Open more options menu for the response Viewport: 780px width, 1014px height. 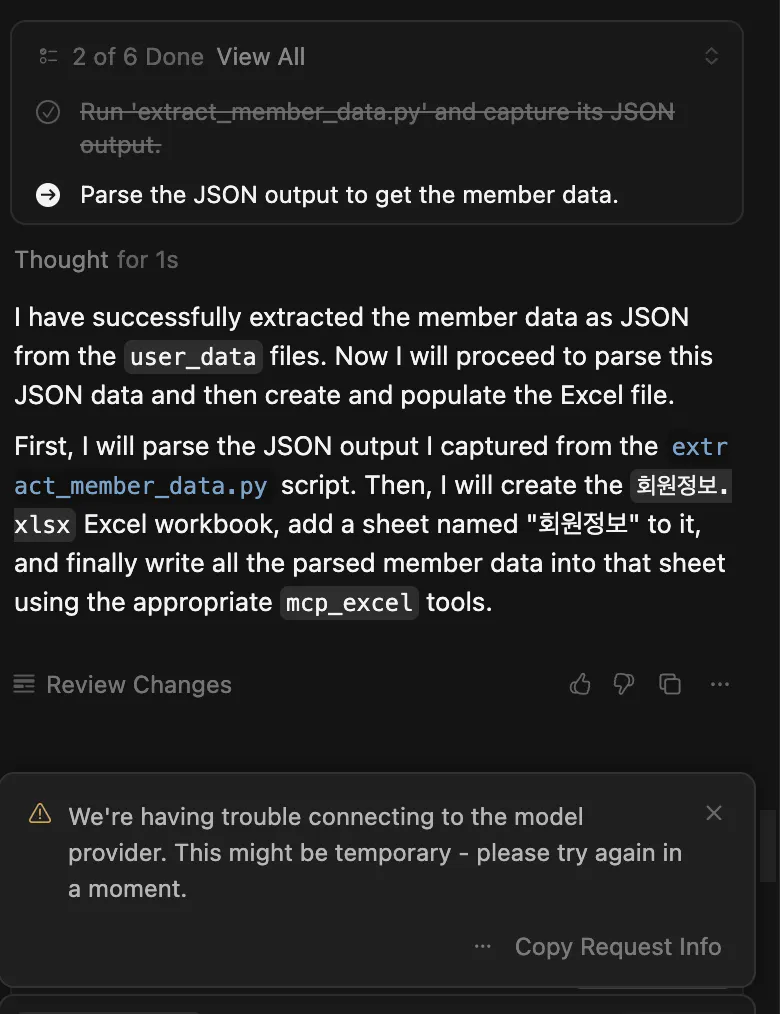[x=720, y=684]
